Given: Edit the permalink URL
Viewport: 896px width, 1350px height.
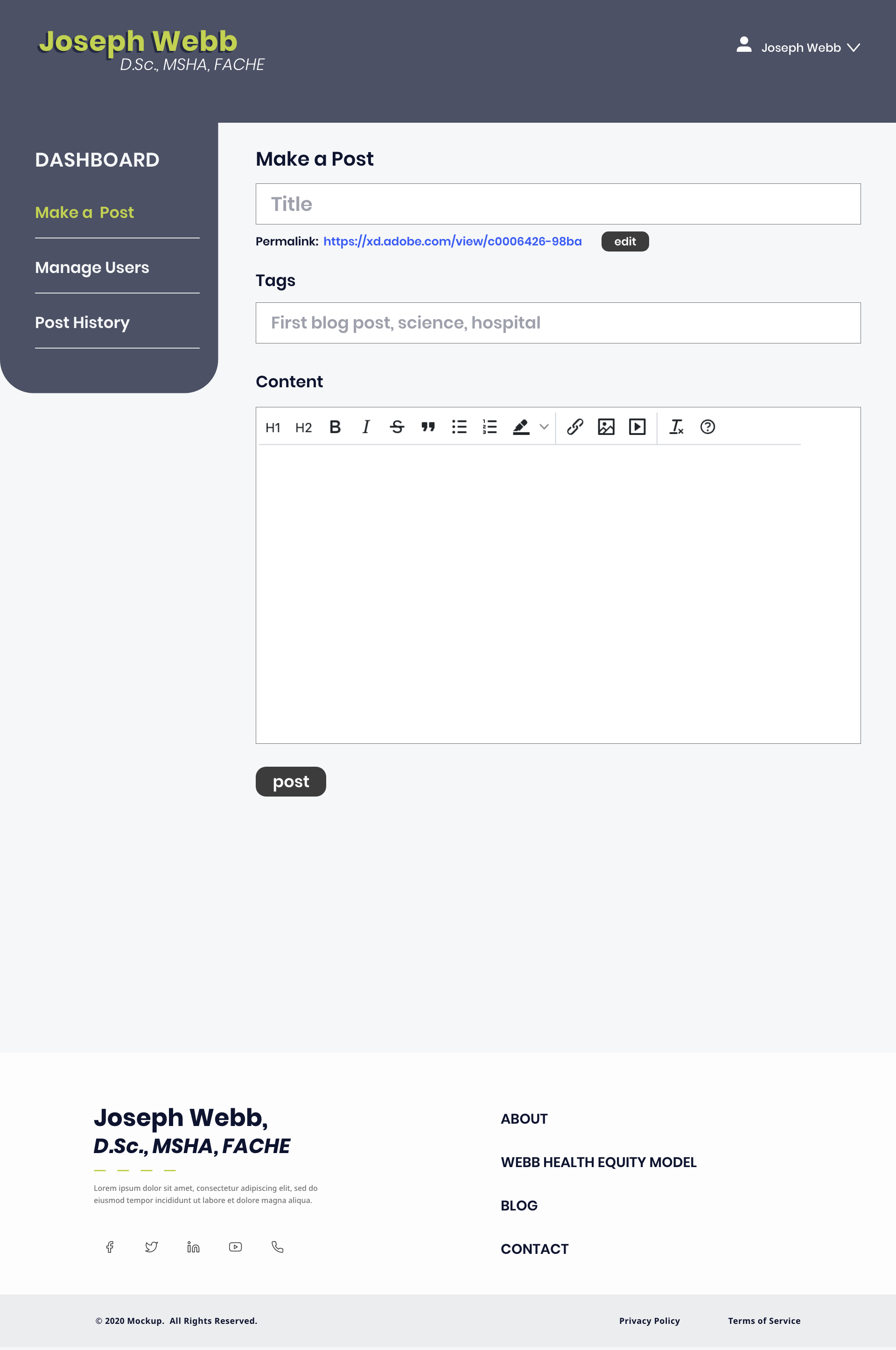Looking at the screenshot, I should point(624,241).
